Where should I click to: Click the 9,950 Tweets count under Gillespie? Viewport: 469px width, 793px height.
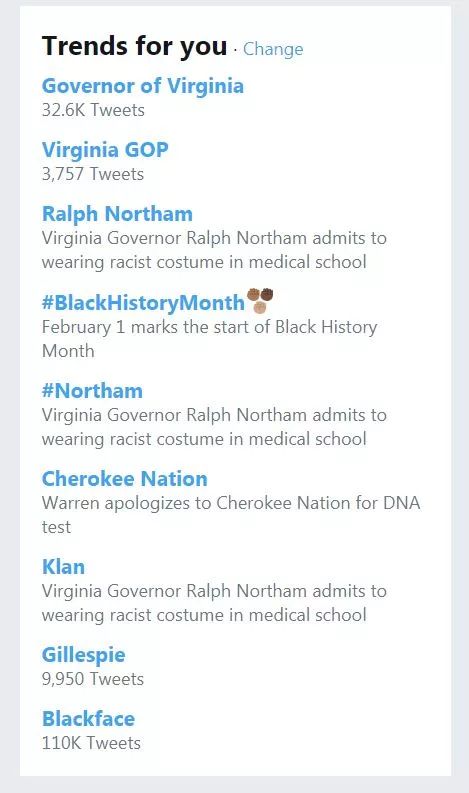pos(93,679)
